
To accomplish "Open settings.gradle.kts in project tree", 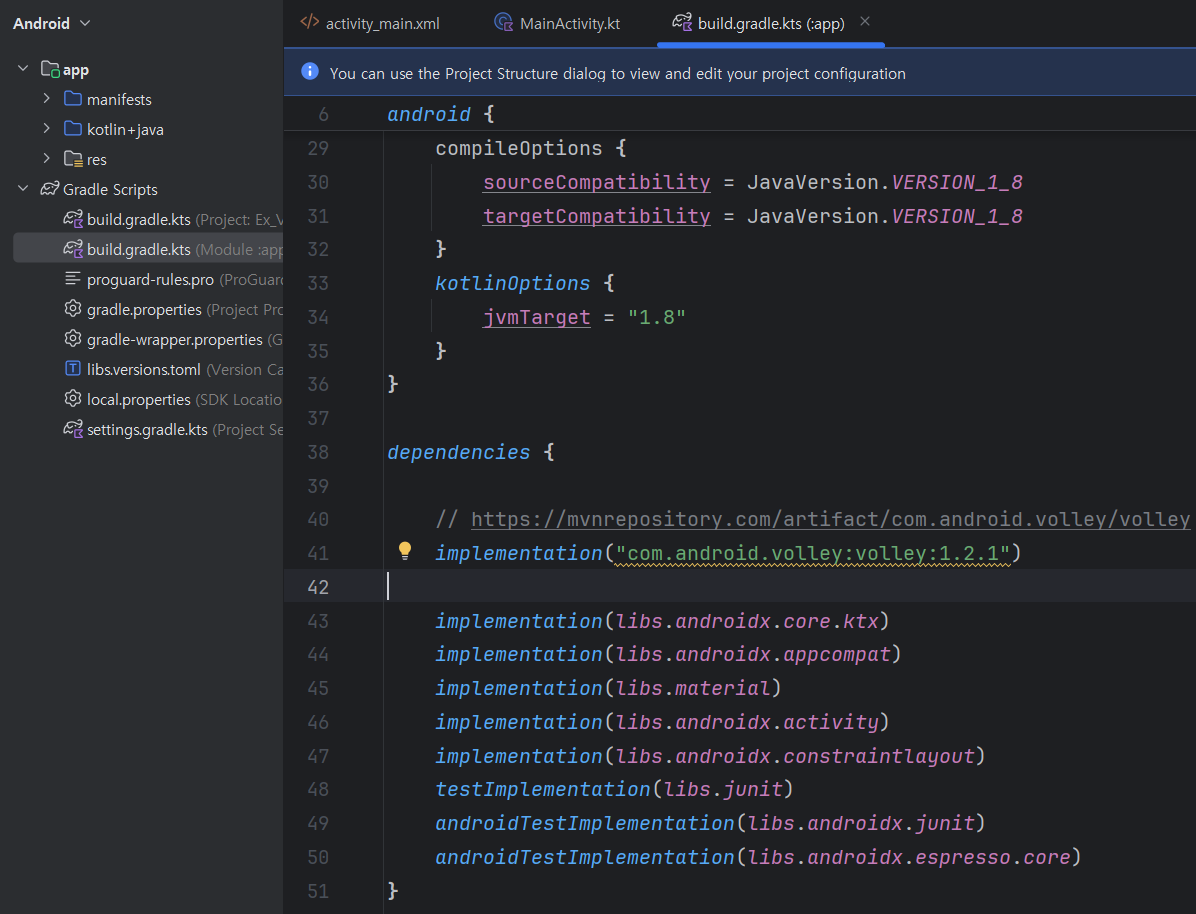I will tap(147, 429).
